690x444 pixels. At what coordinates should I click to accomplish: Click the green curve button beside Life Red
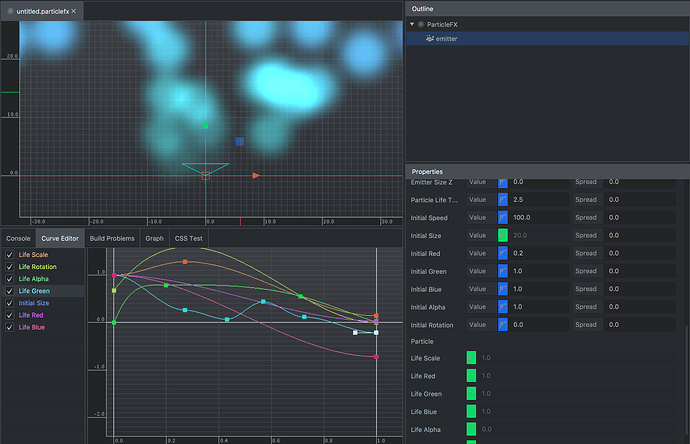point(471,376)
